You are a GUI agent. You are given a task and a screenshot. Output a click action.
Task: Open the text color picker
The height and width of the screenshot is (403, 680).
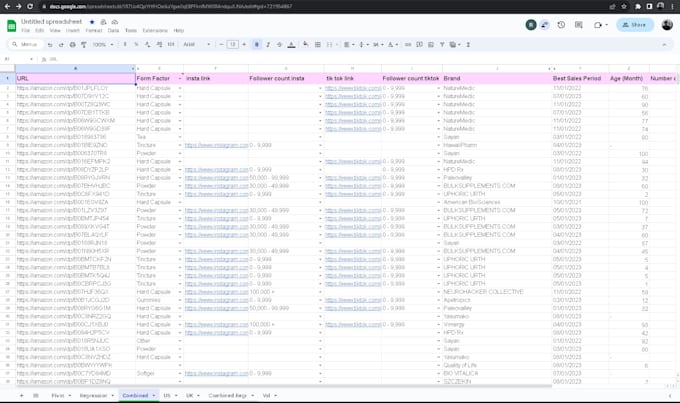pyautogui.click(x=291, y=44)
